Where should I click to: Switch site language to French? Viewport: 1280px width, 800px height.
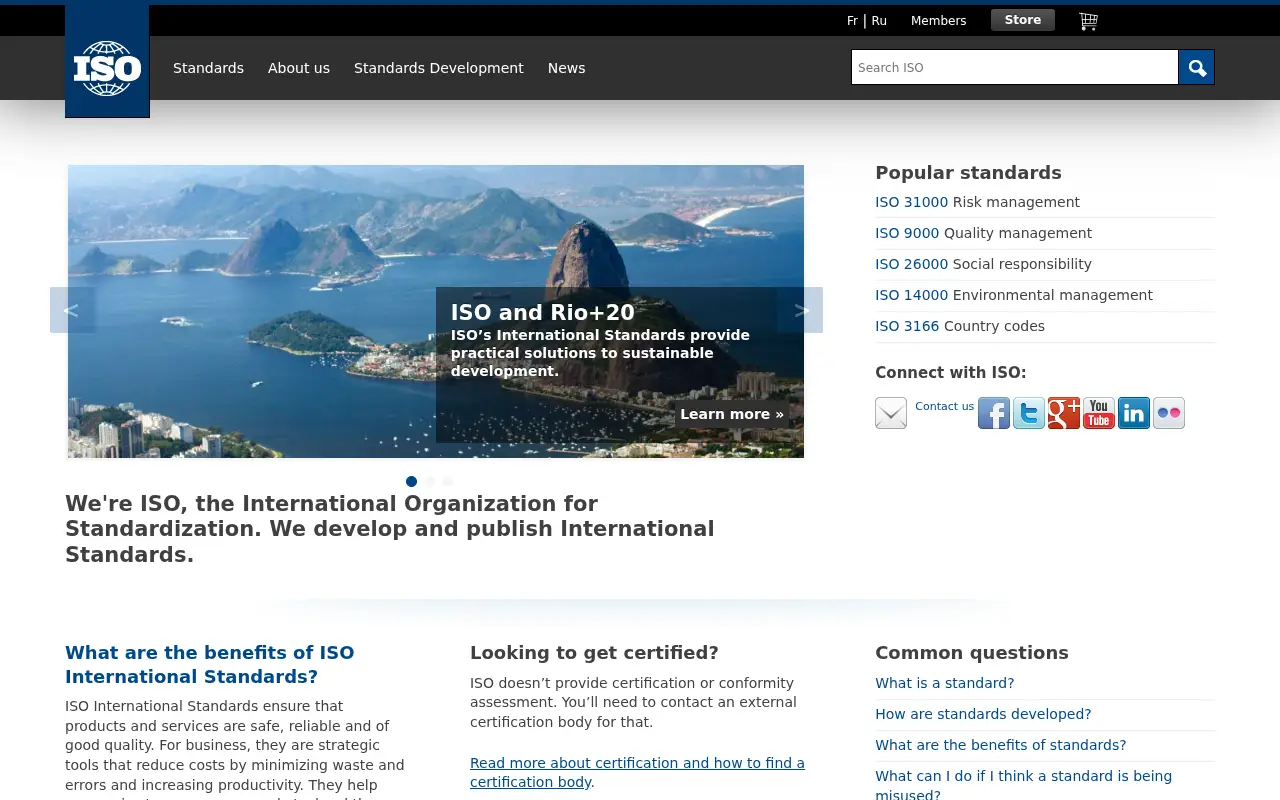pos(852,21)
